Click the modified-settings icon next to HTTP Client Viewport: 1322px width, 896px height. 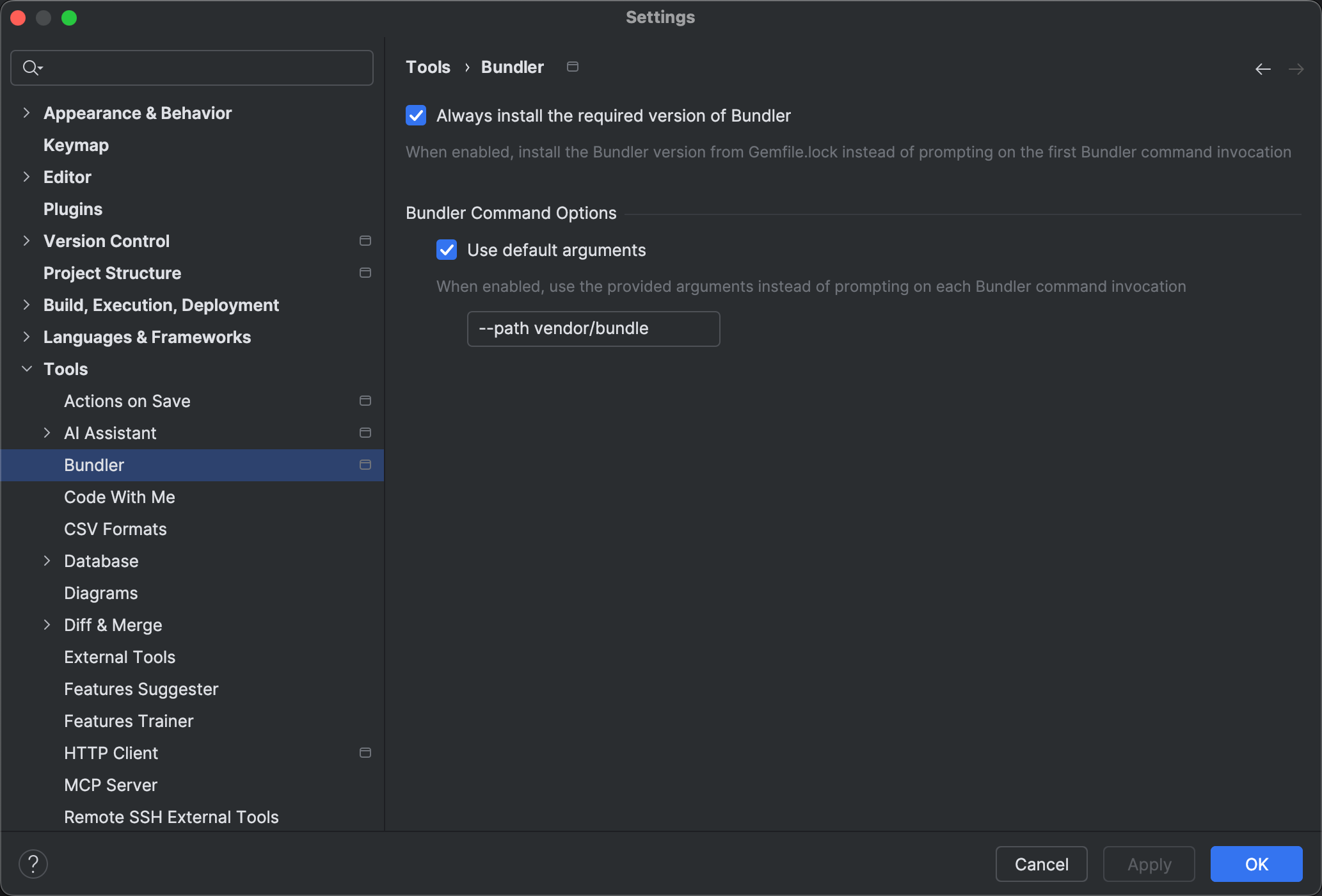pyautogui.click(x=365, y=753)
